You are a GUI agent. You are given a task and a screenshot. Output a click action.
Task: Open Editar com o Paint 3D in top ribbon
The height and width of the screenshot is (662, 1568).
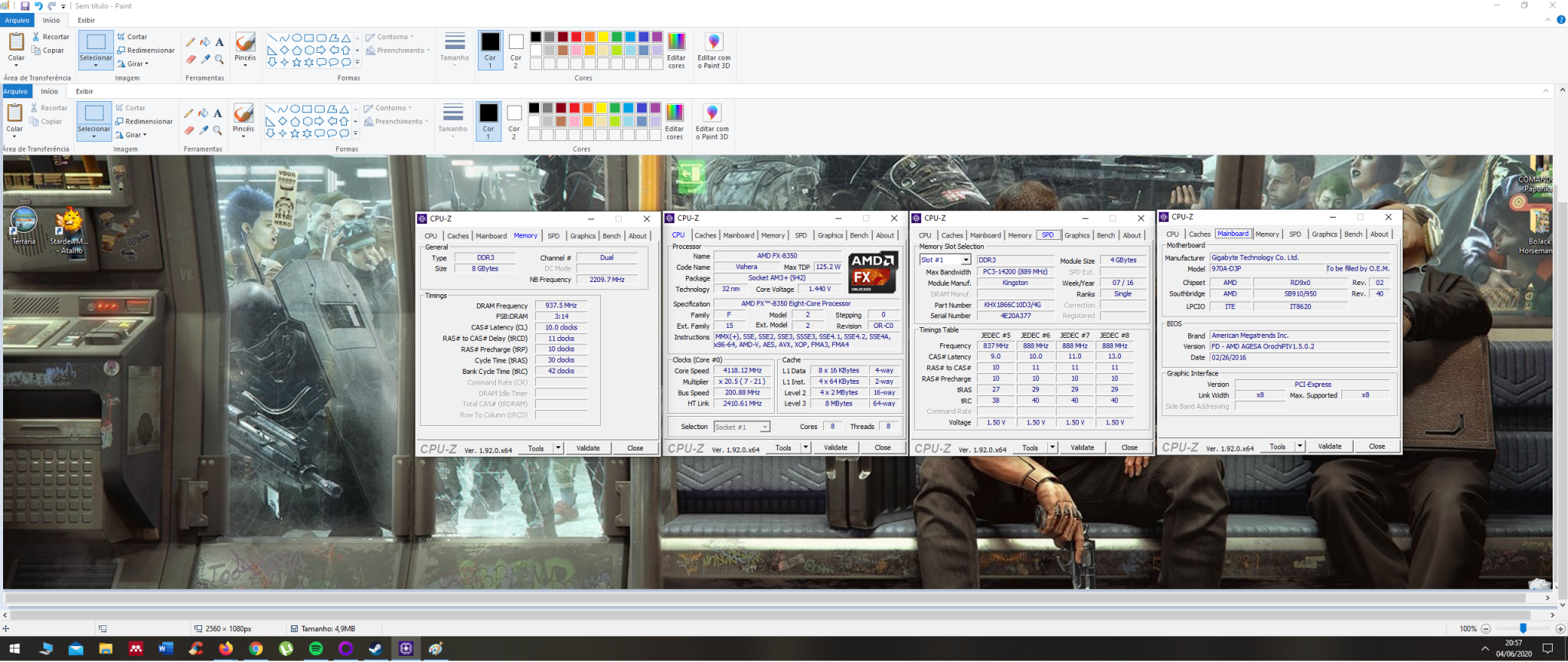[714, 51]
